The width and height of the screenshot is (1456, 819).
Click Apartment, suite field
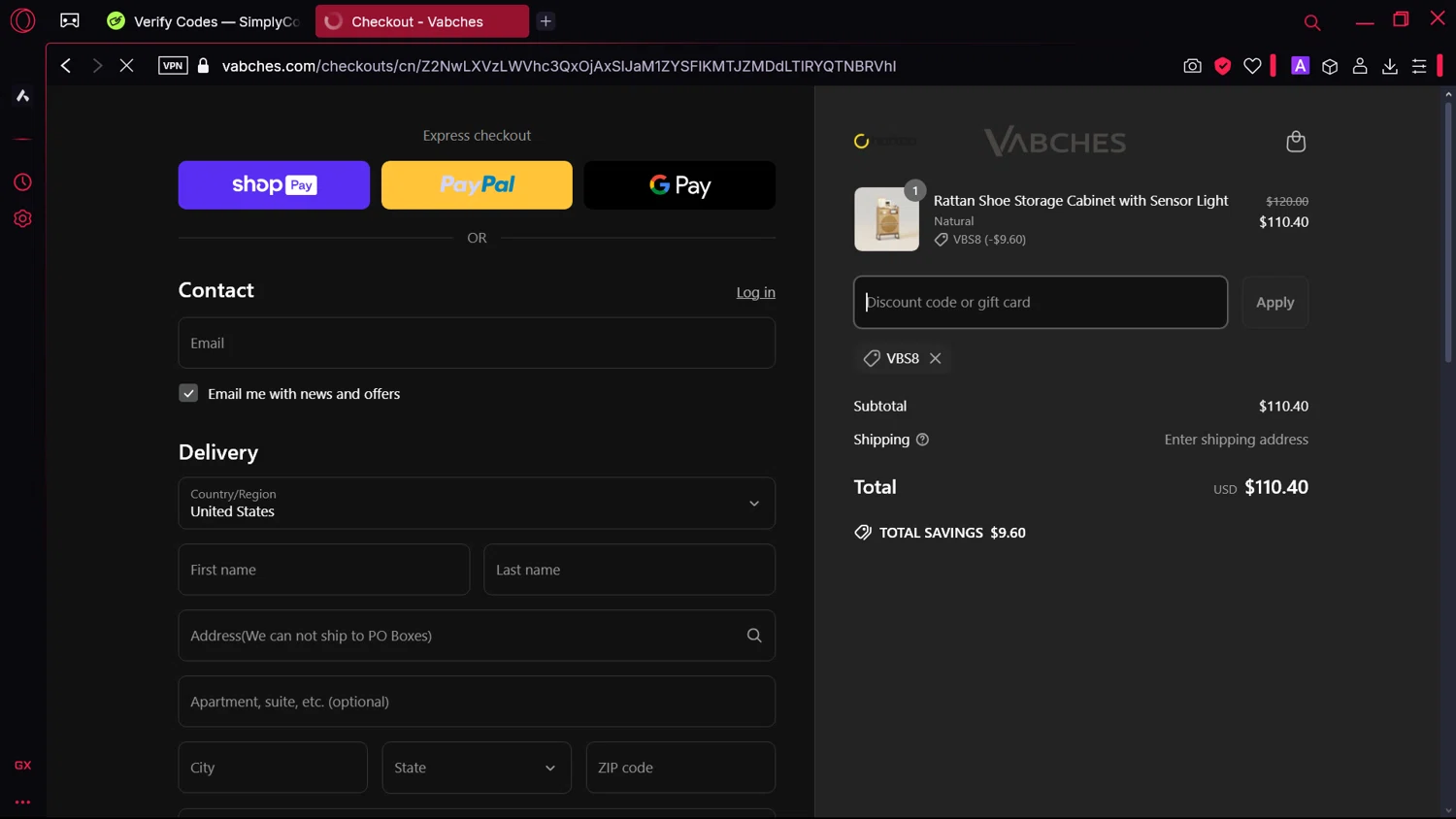click(x=477, y=702)
